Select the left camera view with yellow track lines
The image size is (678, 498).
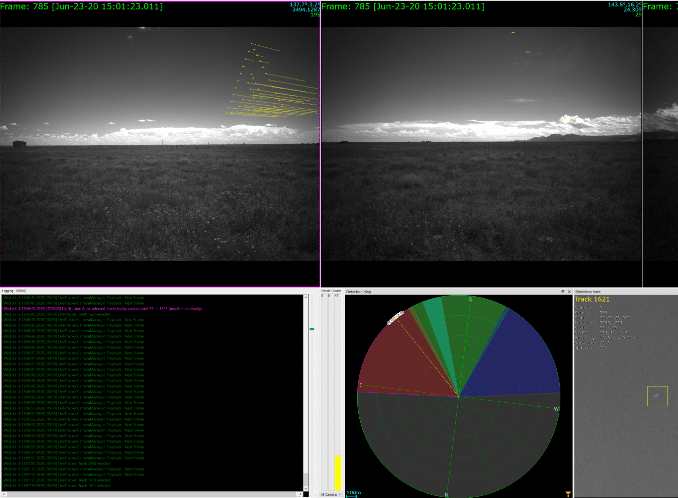pos(160,144)
